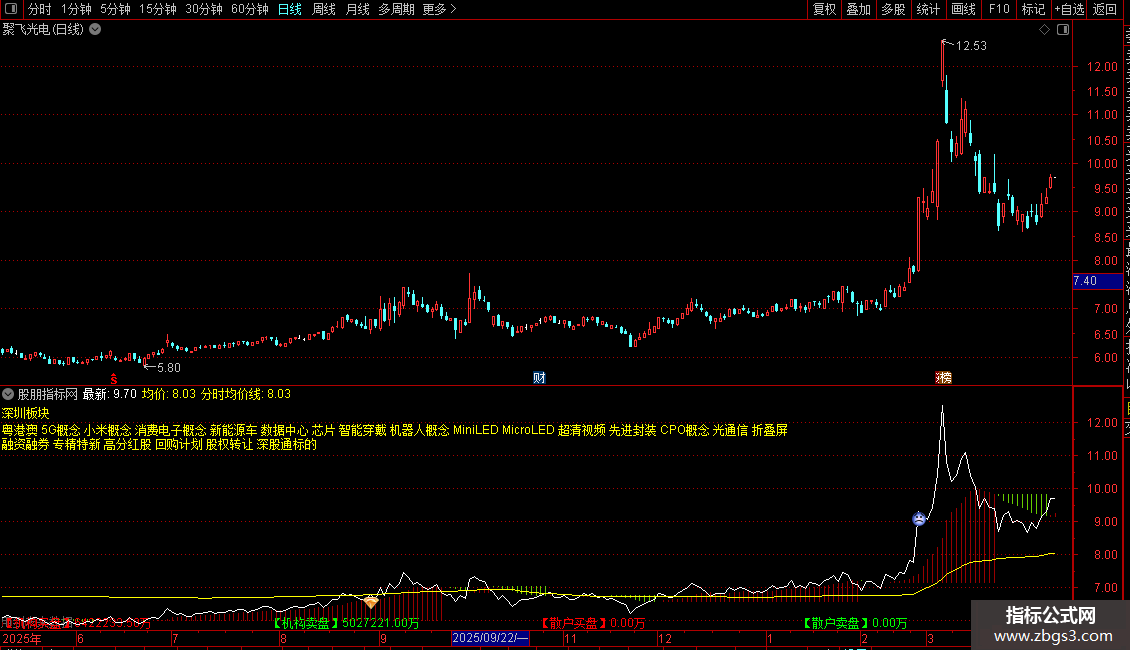Activate the 画线 drawing tools

(963, 9)
